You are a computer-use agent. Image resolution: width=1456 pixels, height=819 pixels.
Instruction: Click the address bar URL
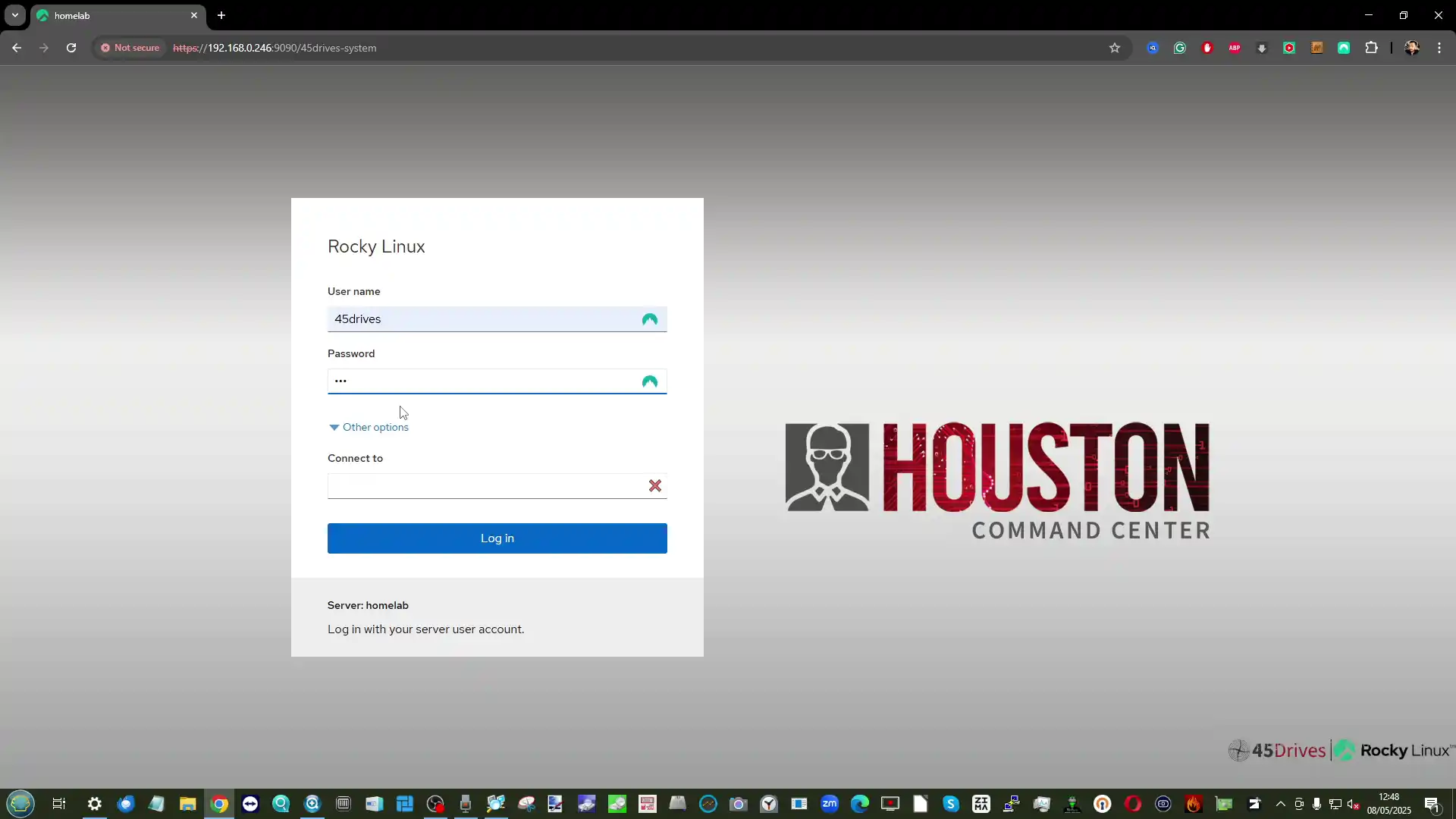click(x=275, y=48)
